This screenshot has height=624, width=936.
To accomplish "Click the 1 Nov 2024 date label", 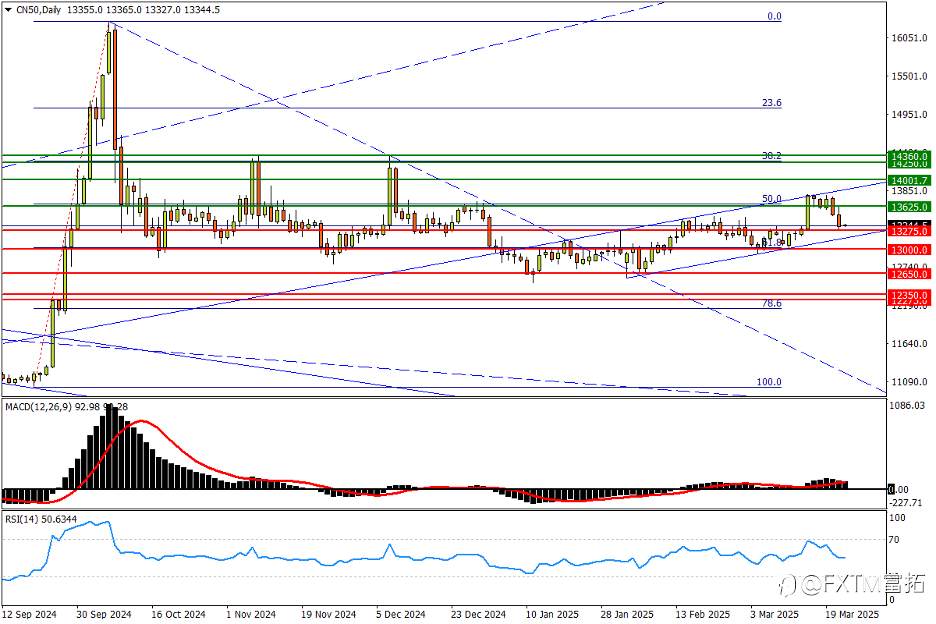I will (251, 614).
